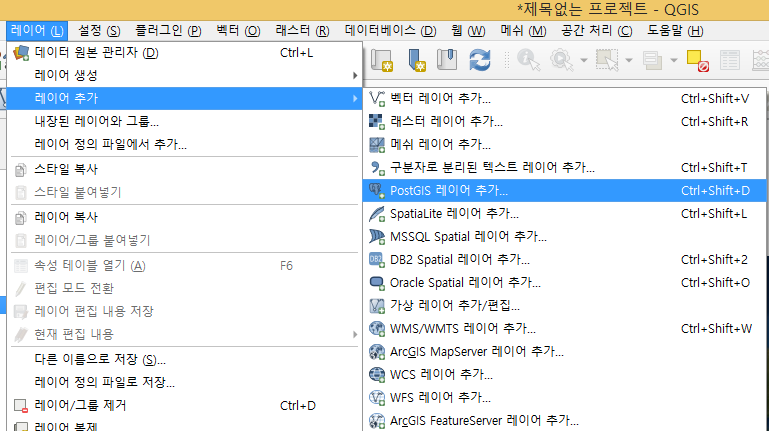Click 구분자로 분리된 텍스트 레이어 추가
The height and width of the screenshot is (431, 769).
(x=565, y=168)
